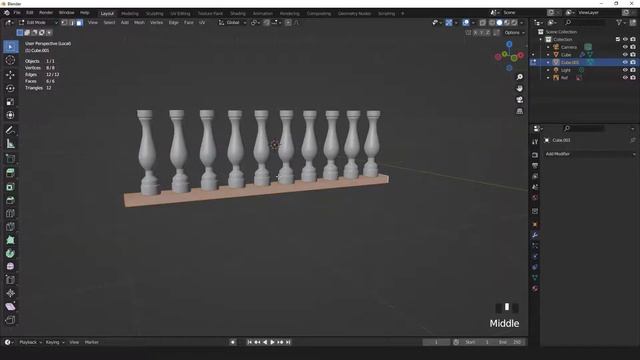Select the Shrink/Fatten tool
Viewport: 640px width, 360px height.
click(10, 293)
